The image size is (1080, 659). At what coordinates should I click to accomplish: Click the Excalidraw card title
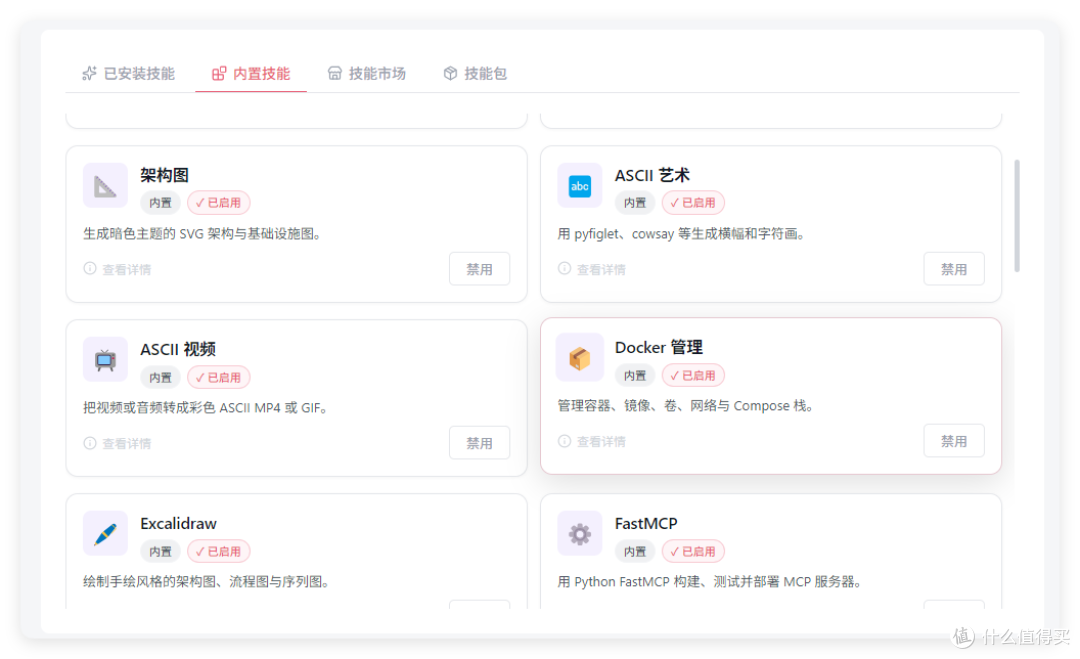pyautogui.click(x=178, y=524)
